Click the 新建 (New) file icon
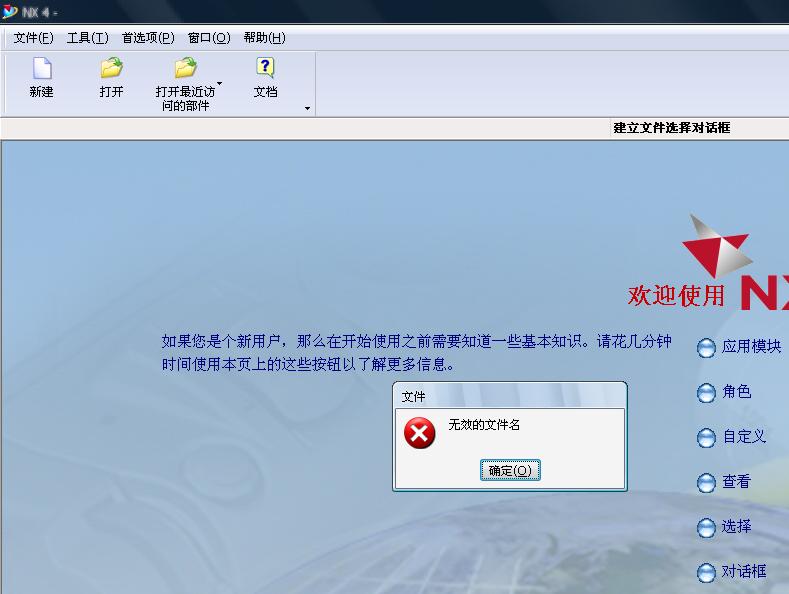The image size is (789, 594). click(42, 68)
